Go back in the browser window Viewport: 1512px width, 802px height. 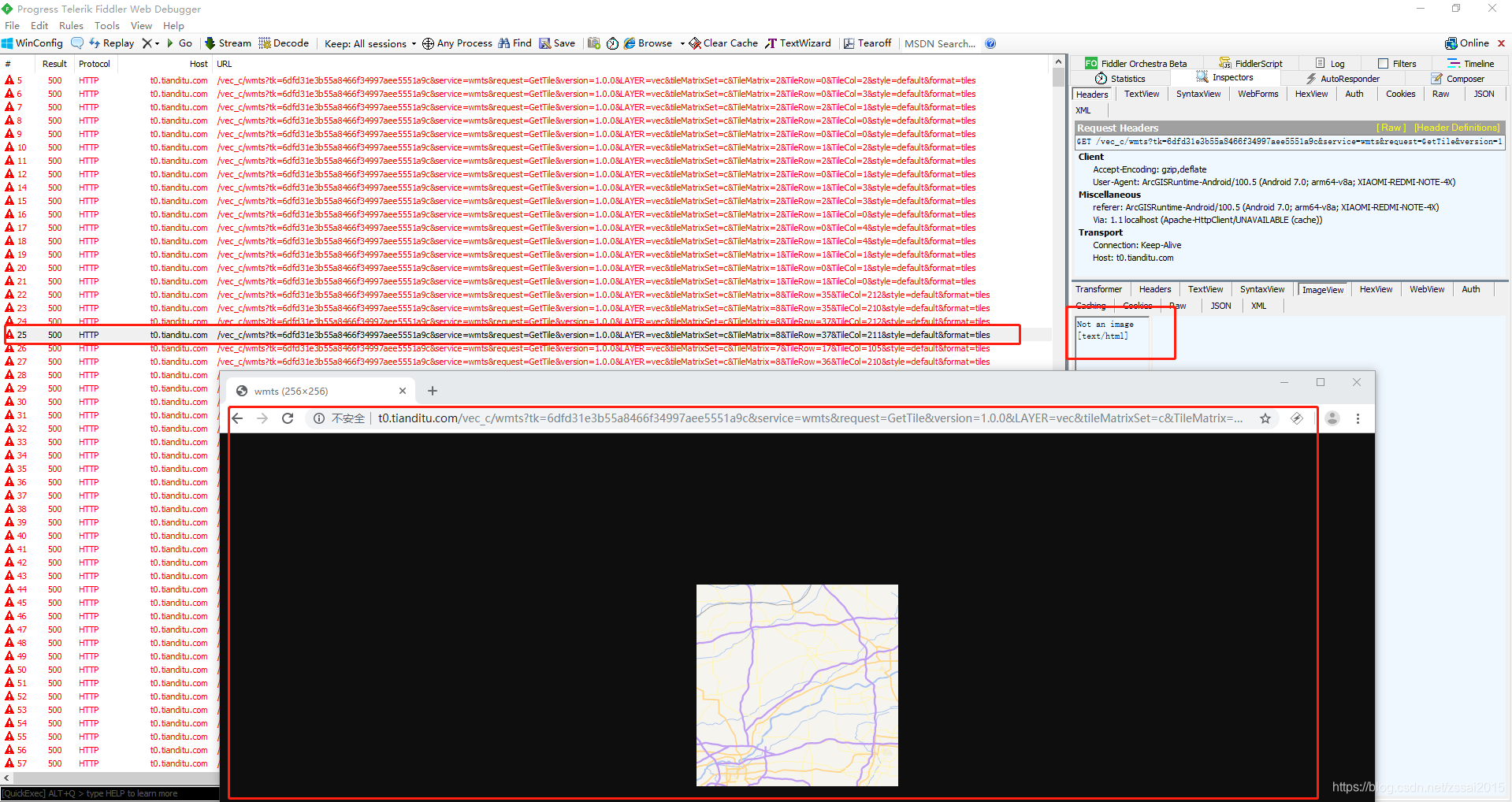pyautogui.click(x=238, y=418)
